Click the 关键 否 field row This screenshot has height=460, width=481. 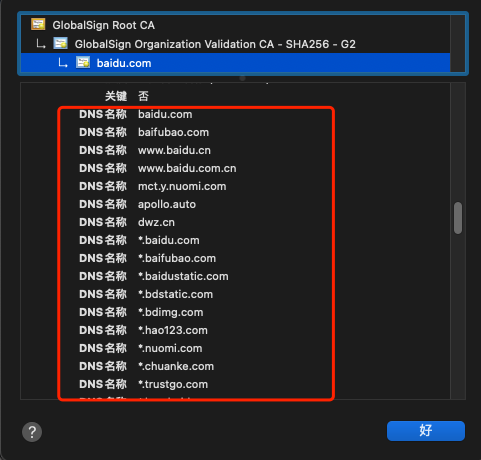[x=127, y=96]
